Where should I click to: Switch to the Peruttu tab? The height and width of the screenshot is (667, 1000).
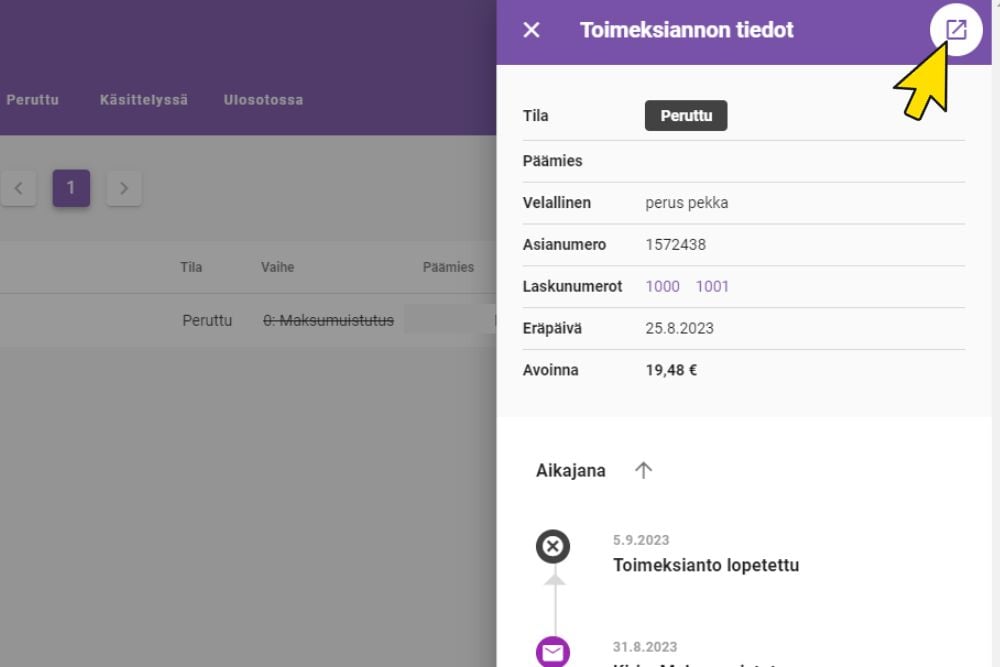tap(33, 100)
